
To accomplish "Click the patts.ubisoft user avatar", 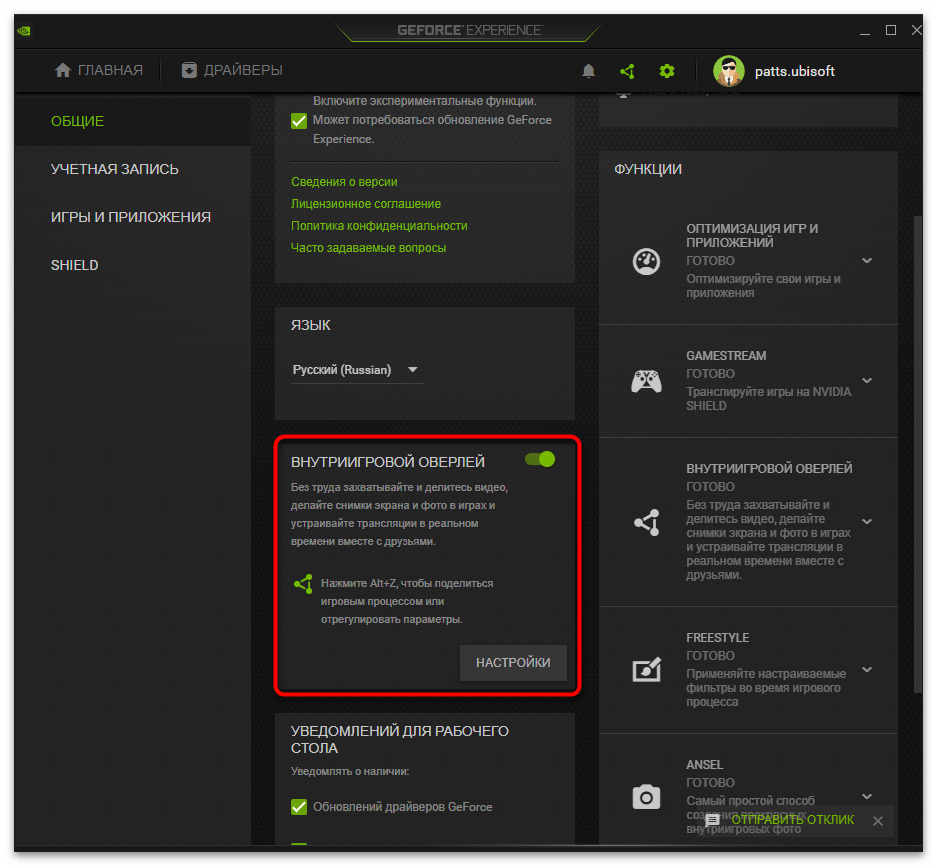I will [728, 71].
